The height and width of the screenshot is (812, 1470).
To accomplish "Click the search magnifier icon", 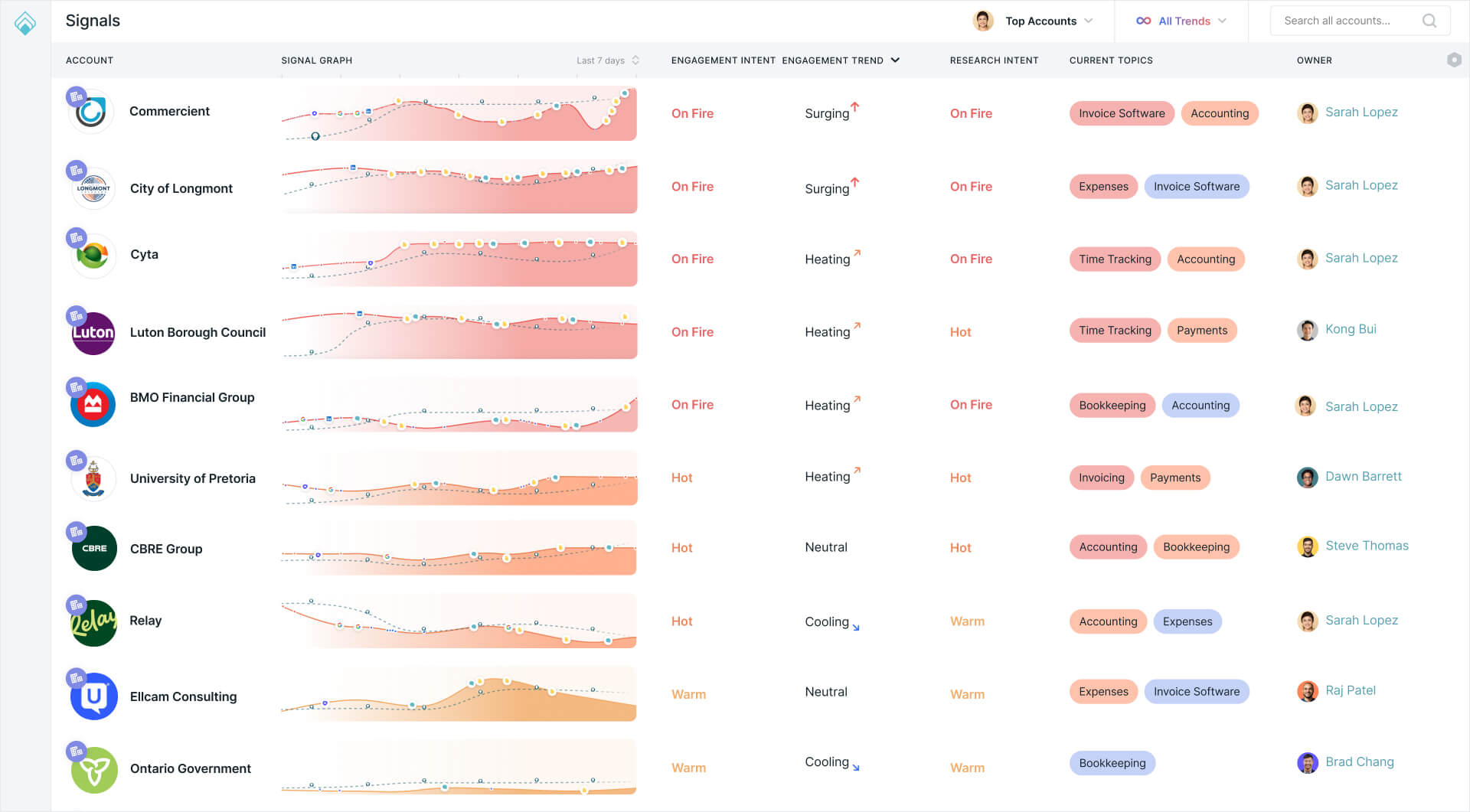I will coord(1429,21).
